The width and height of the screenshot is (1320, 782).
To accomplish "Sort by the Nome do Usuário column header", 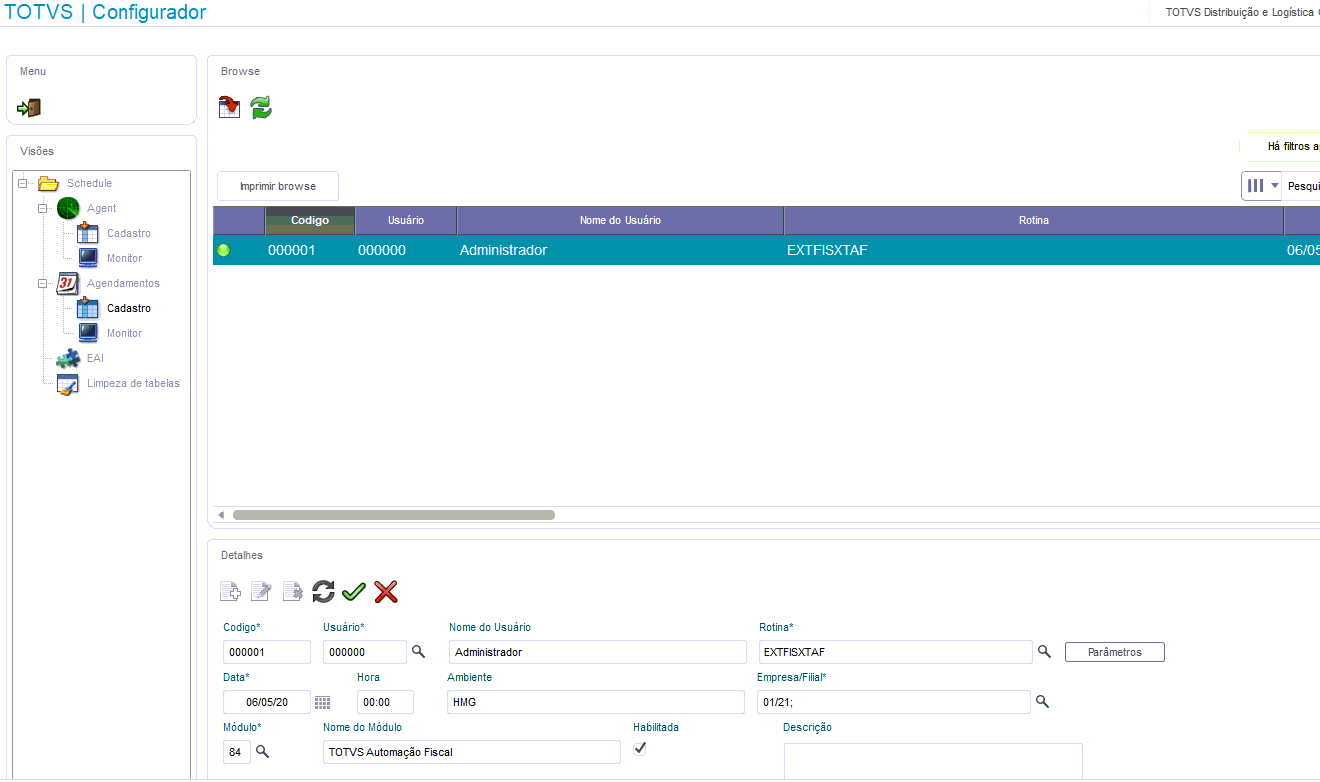I will [620, 220].
